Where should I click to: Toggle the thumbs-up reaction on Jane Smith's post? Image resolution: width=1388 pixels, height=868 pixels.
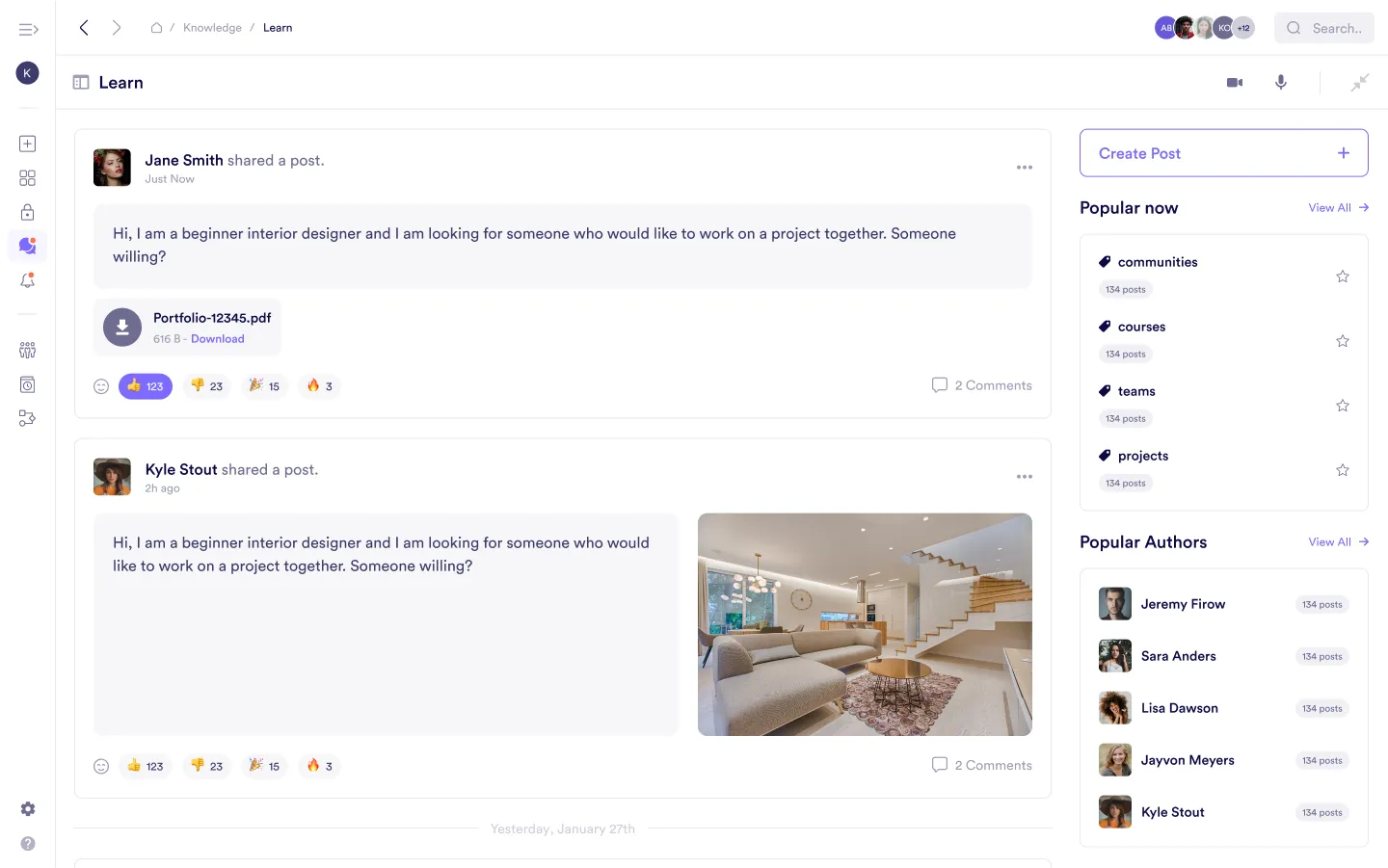tap(145, 385)
